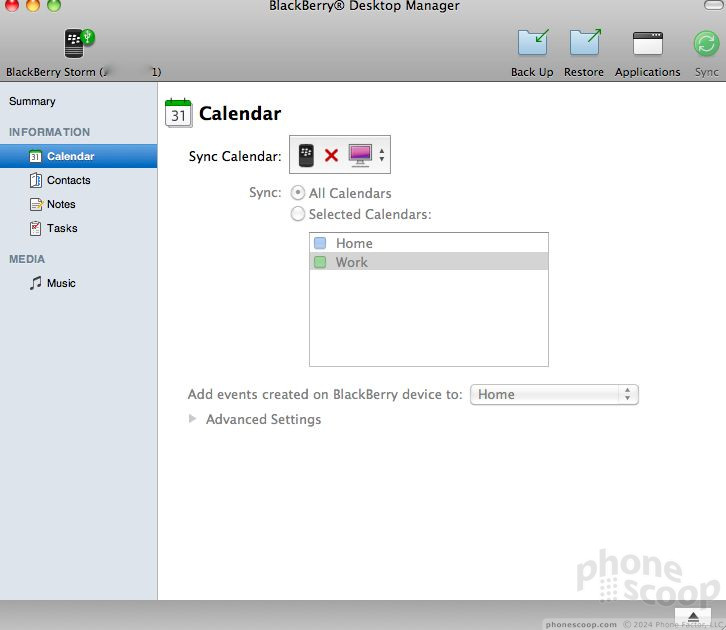The image size is (726, 630).
Task: Select the Home row in calendar list
Action: click(429, 243)
